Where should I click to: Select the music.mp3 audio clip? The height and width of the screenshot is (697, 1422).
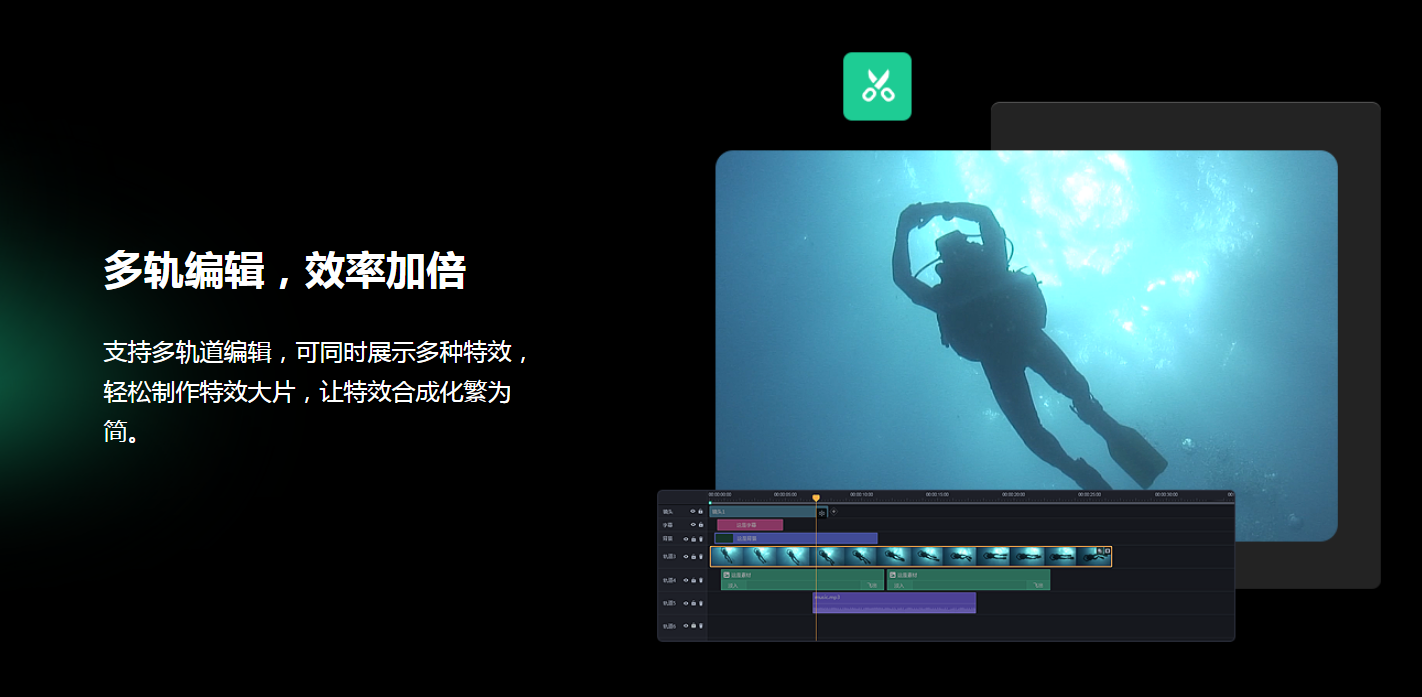(894, 600)
